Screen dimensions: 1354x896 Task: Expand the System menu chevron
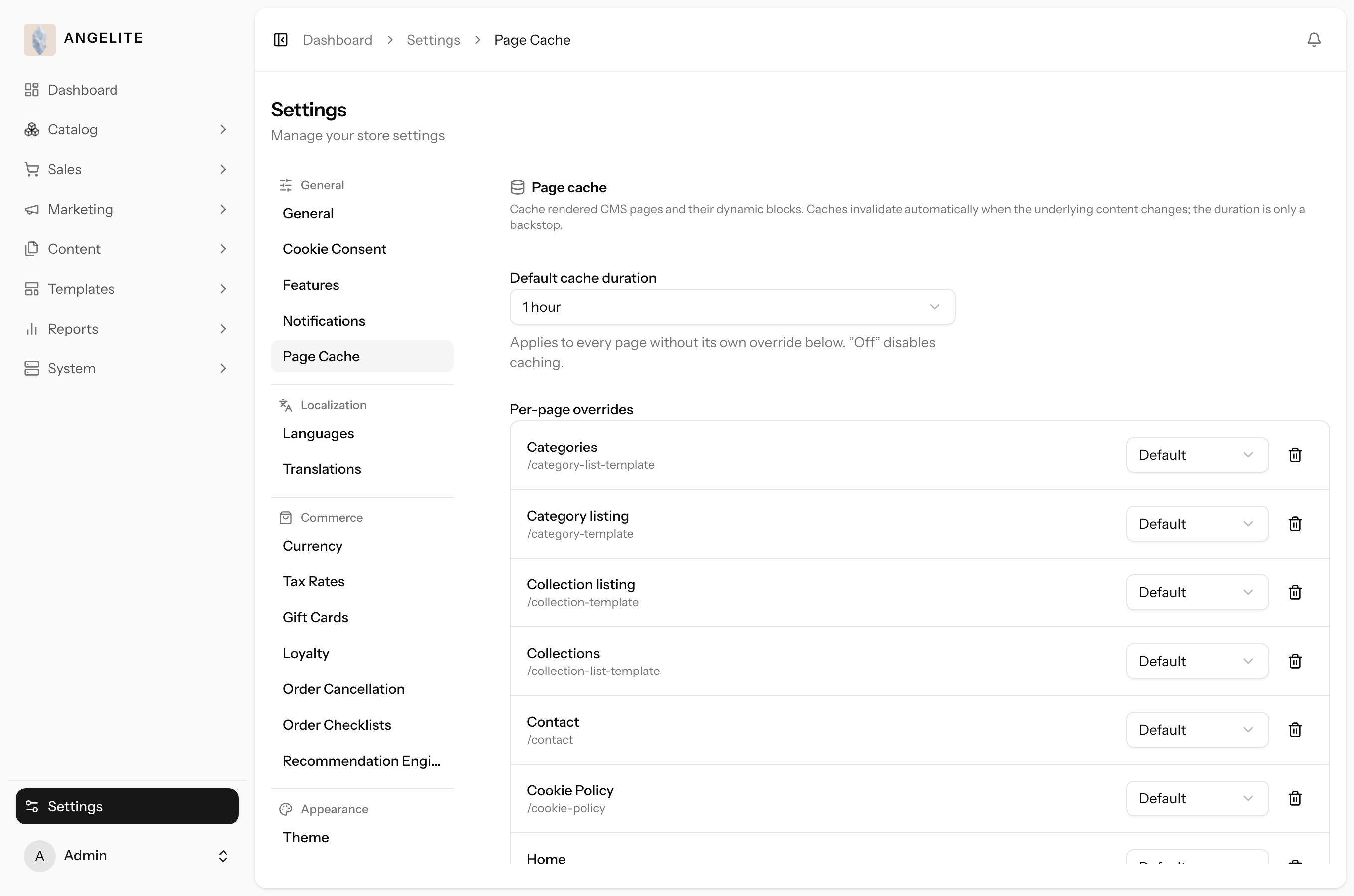[223, 368]
